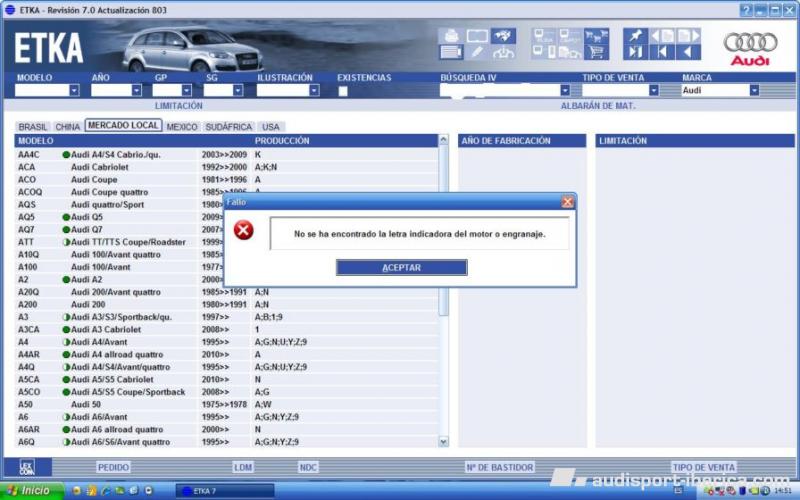Select the Audi A3 Cabriolet row

point(227,330)
